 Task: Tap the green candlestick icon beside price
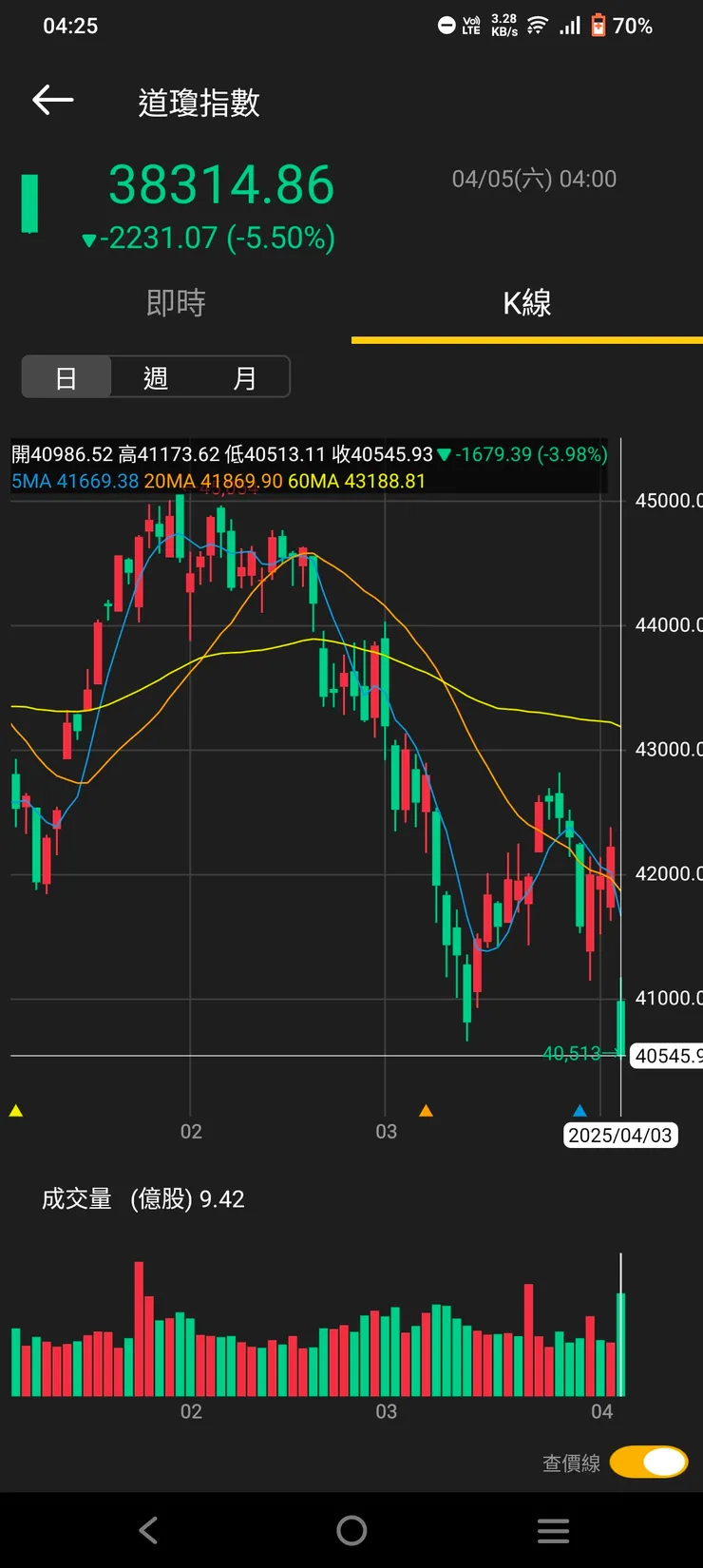[x=30, y=203]
